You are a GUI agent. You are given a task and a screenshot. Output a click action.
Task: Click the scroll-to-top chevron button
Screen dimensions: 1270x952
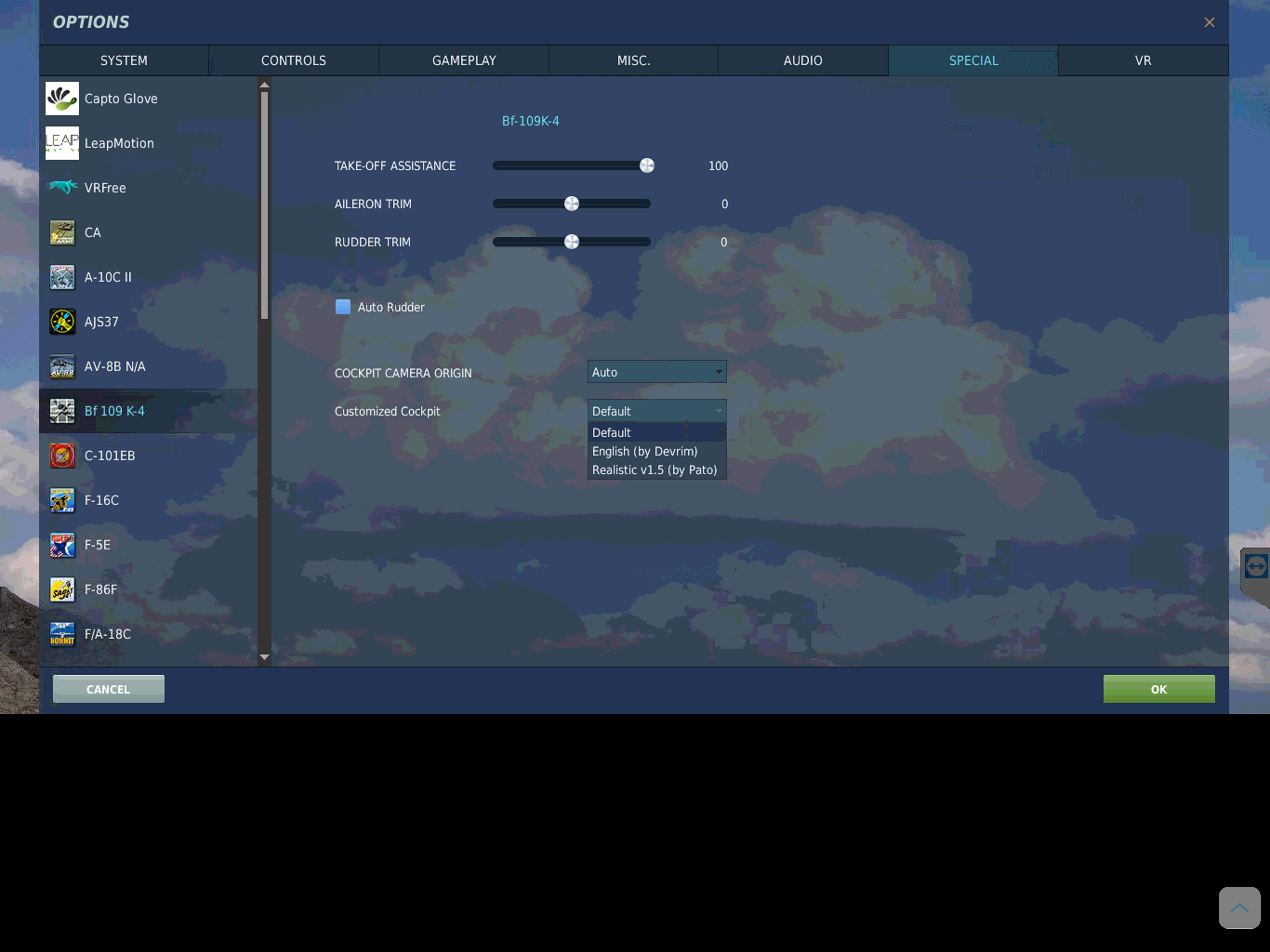coord(1240,908)
